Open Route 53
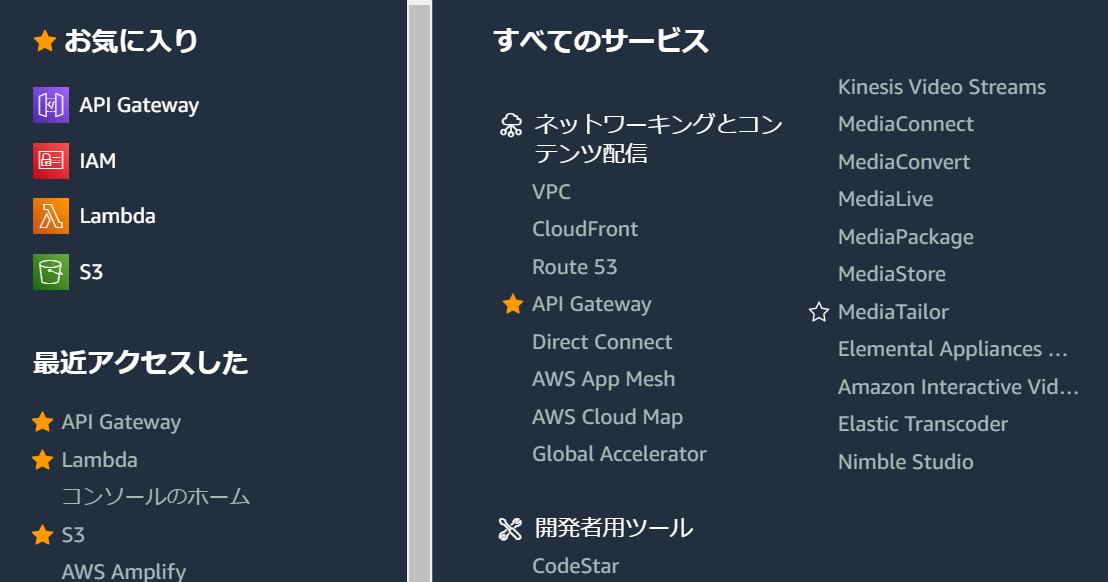 [574, 266]
